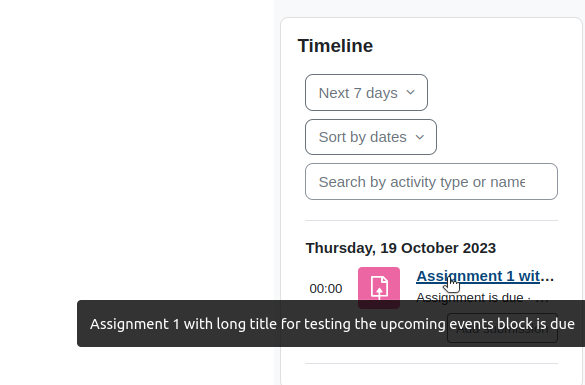585x385 pixels.
Task: Click the Add submission button behind the tooltip
Action: pyautogui.click(x=502, y=328)
